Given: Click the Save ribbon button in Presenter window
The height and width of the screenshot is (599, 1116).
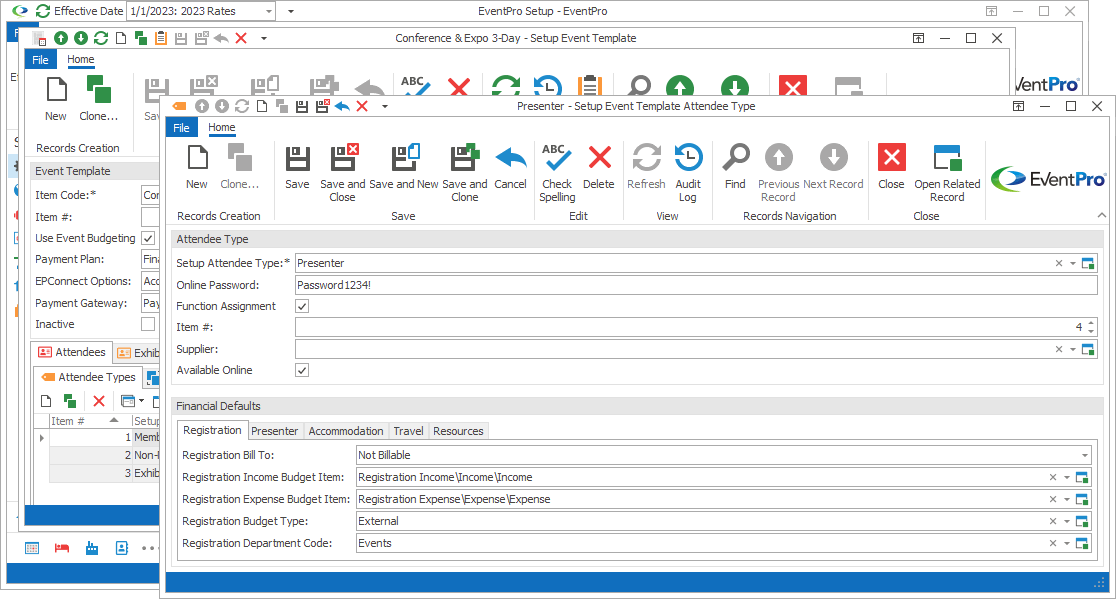Looking at the screenshot, I should click(297, 168).
